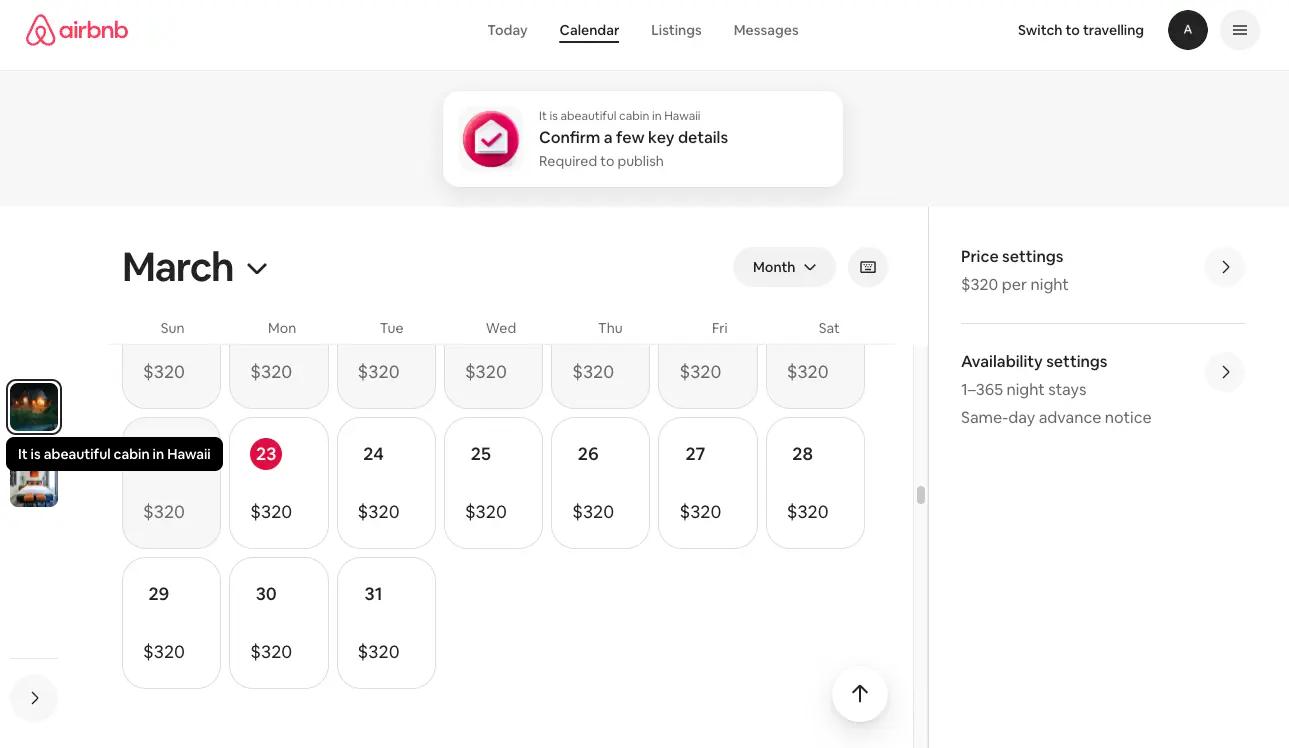Click Same-day advance notice text

pos(1056,418)
